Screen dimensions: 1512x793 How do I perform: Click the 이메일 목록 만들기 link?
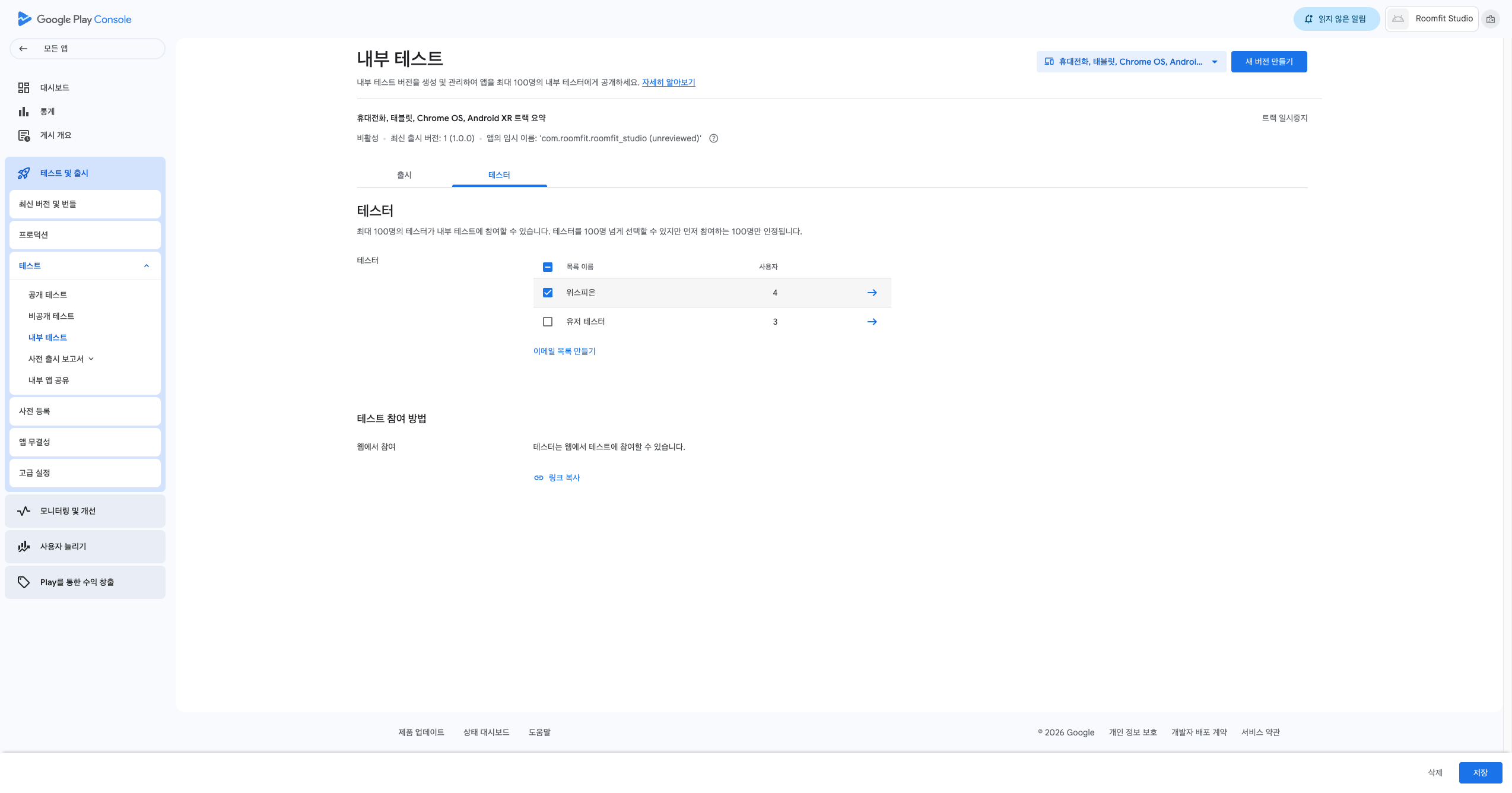[x=564, y=351]
